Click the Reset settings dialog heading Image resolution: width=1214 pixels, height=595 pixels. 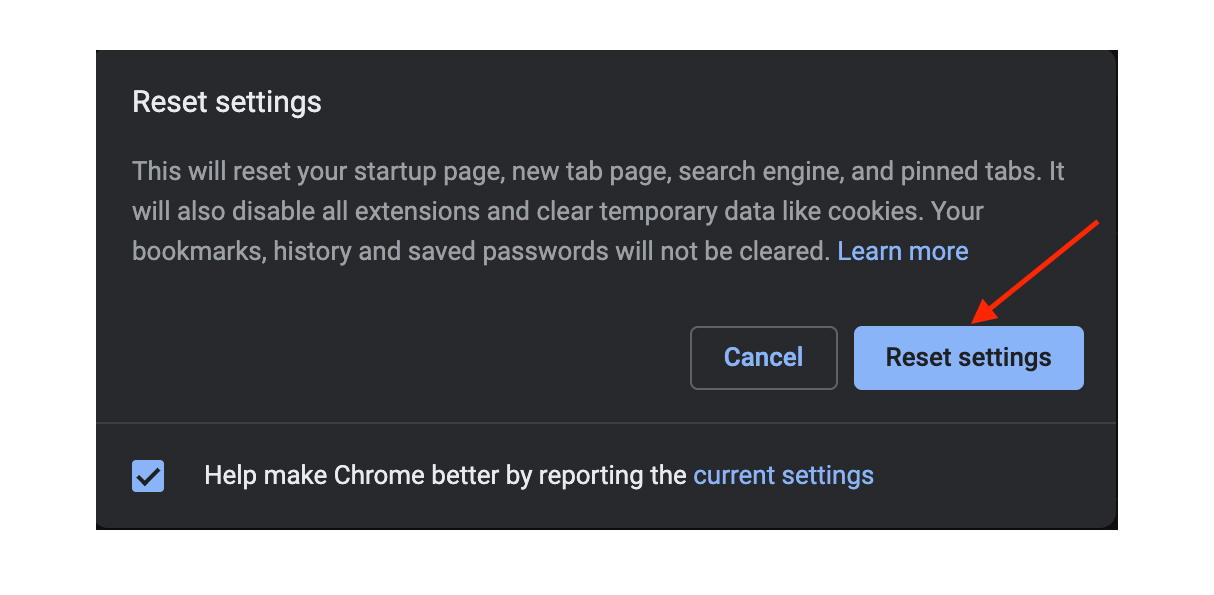click(227, 102)
